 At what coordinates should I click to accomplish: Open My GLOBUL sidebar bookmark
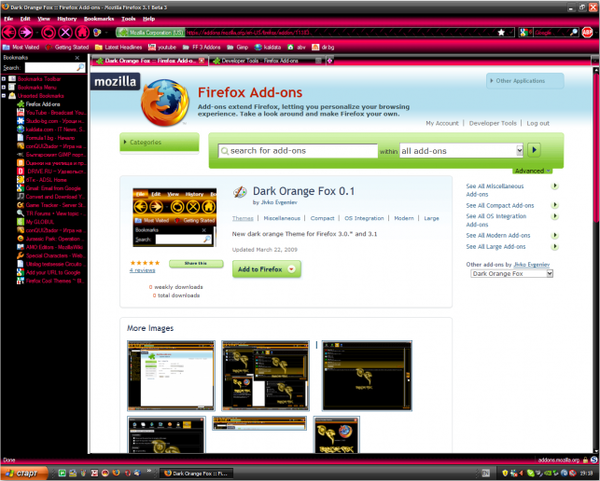coord(36,222)
